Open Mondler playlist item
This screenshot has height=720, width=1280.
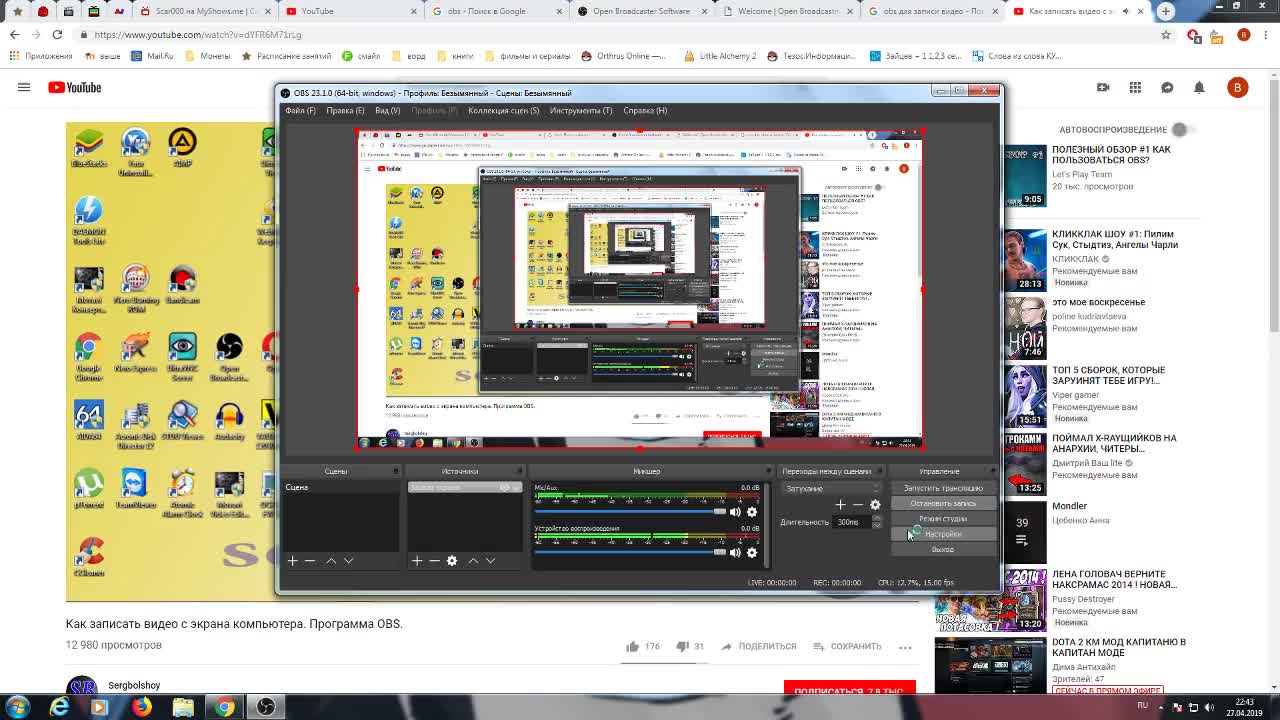coord(1069,506)
